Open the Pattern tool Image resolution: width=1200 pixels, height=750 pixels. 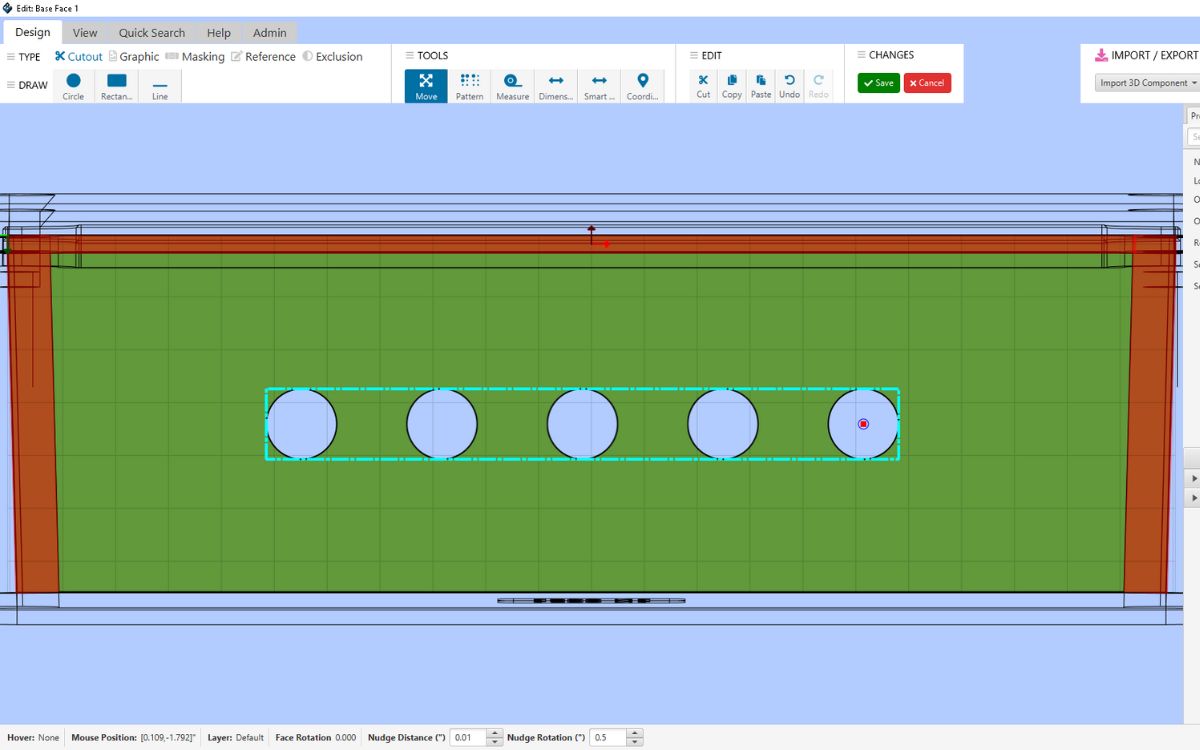coord(469,86)
